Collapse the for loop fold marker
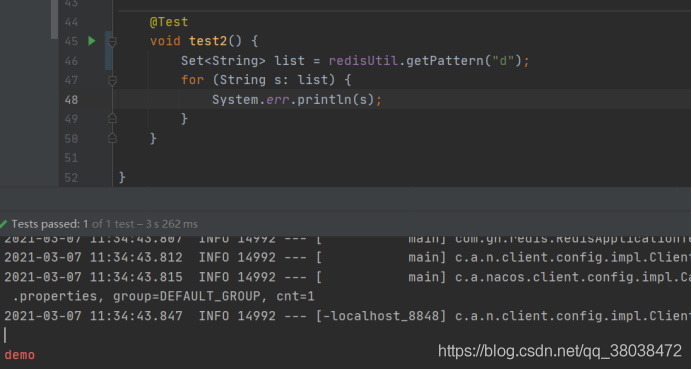Image resolution: width=692 pixels, height=370 pixels. tap(113, 80)
